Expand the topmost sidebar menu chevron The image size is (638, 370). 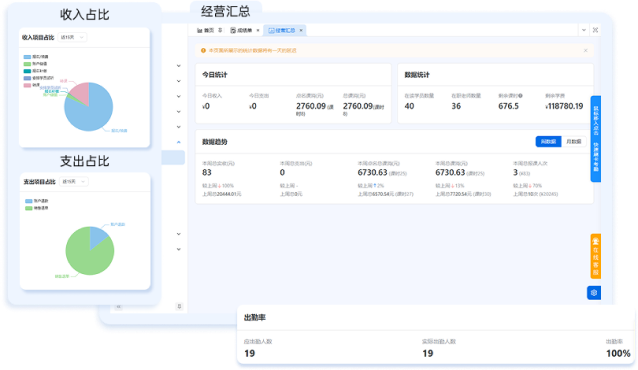[x=179, y=66]
